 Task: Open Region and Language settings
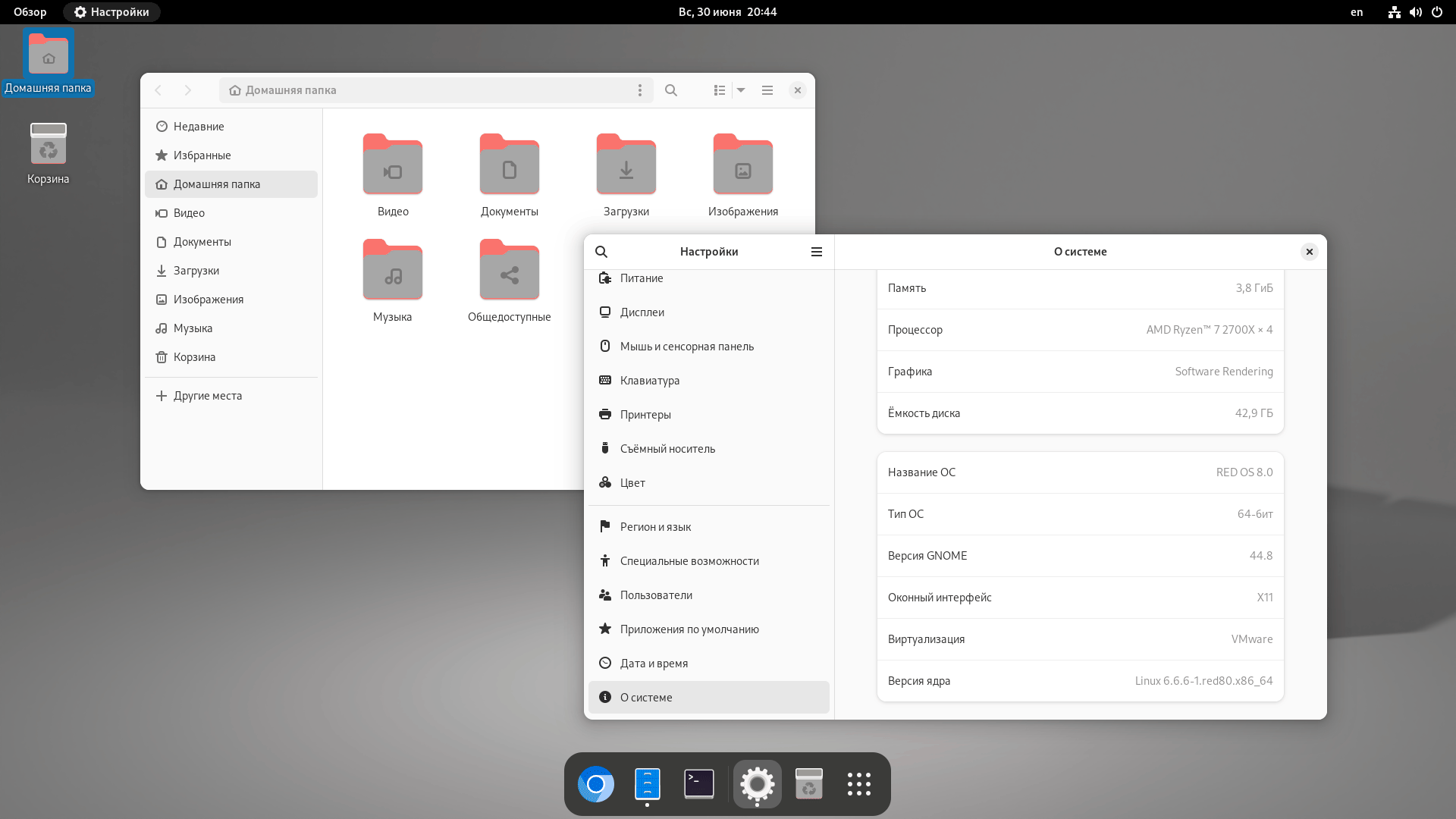coord(655,527)
